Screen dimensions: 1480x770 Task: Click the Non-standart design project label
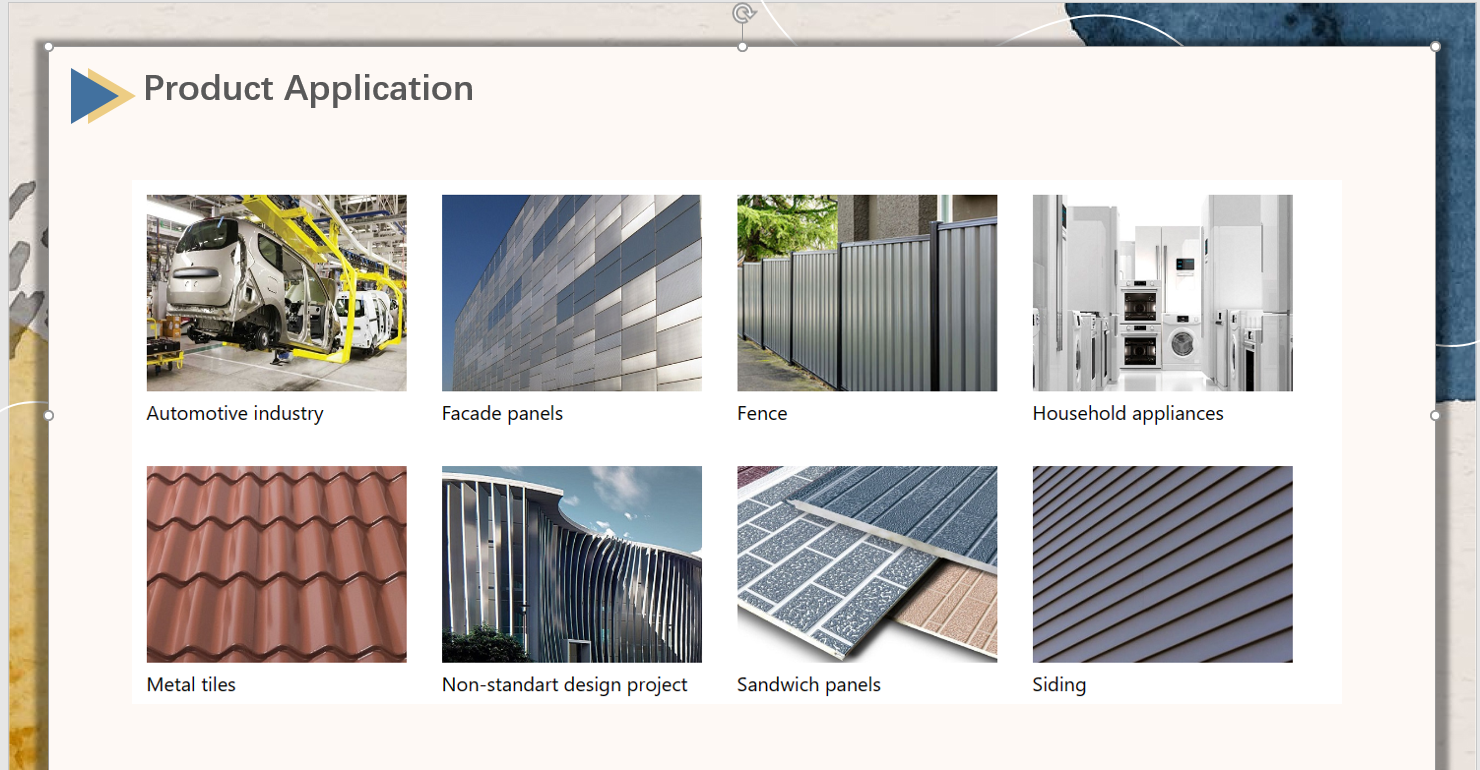564,685
